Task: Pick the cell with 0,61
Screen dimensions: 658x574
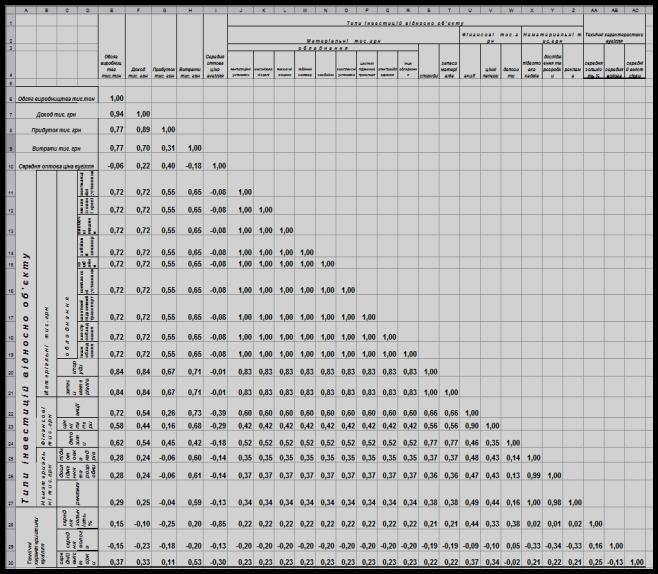Action: [x=190, y=471]
